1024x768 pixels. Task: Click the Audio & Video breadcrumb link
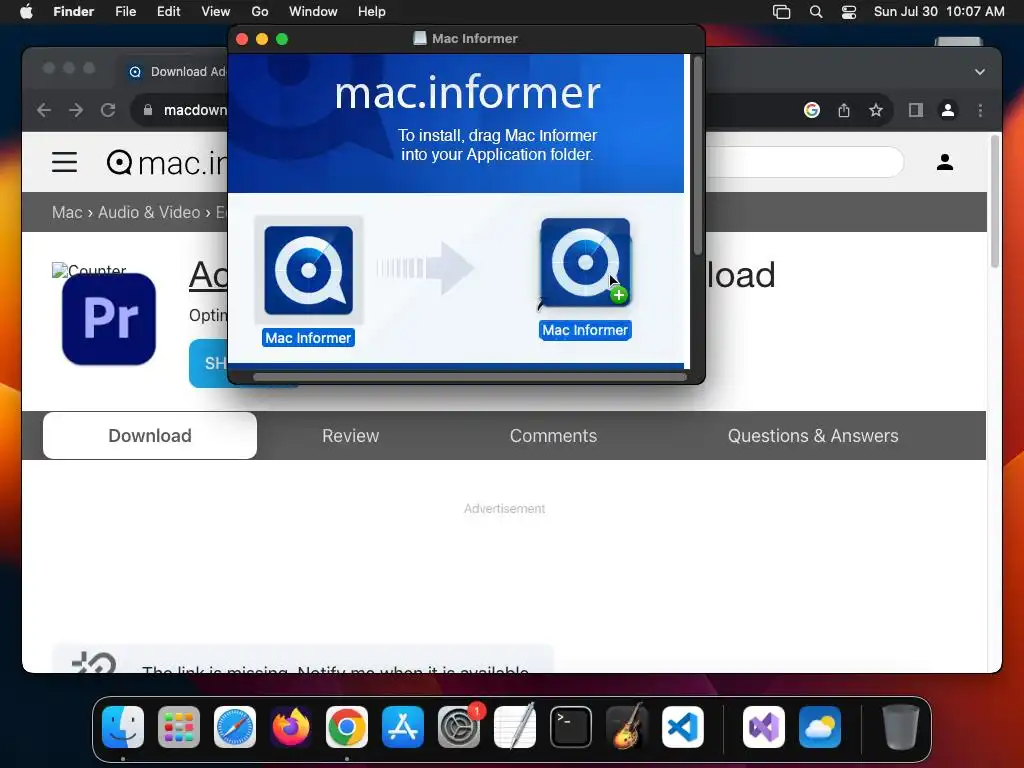pyautogui.click(x=149, y=212)
